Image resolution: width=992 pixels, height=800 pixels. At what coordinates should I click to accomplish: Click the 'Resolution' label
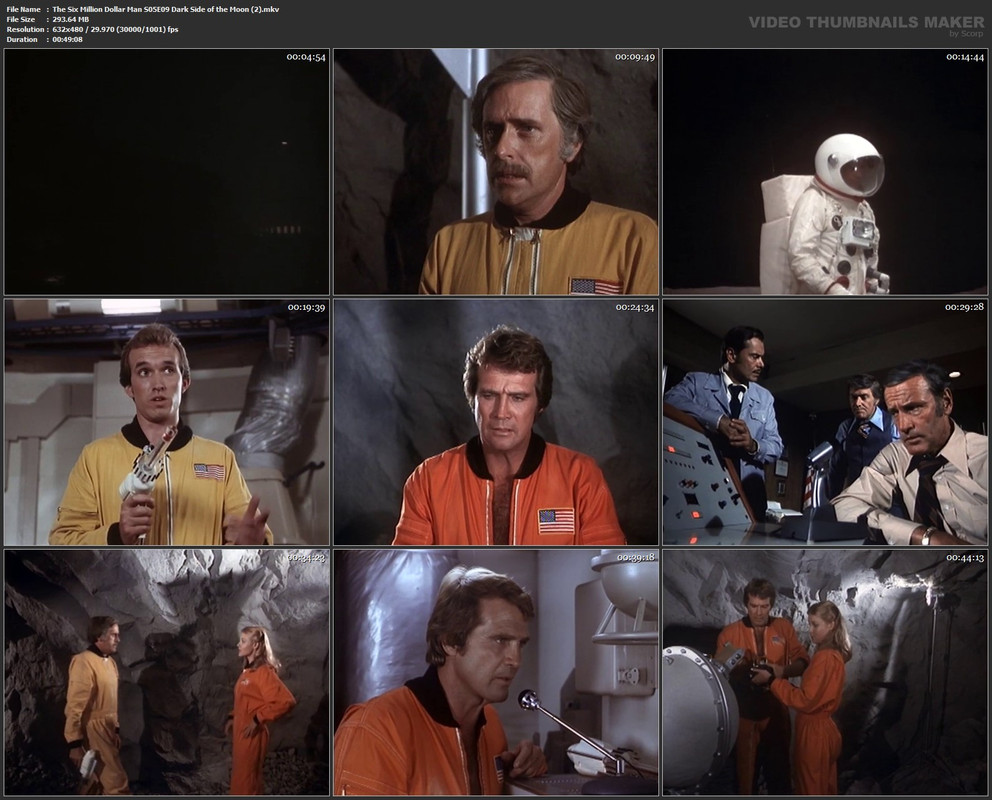[x=25, y=30]
